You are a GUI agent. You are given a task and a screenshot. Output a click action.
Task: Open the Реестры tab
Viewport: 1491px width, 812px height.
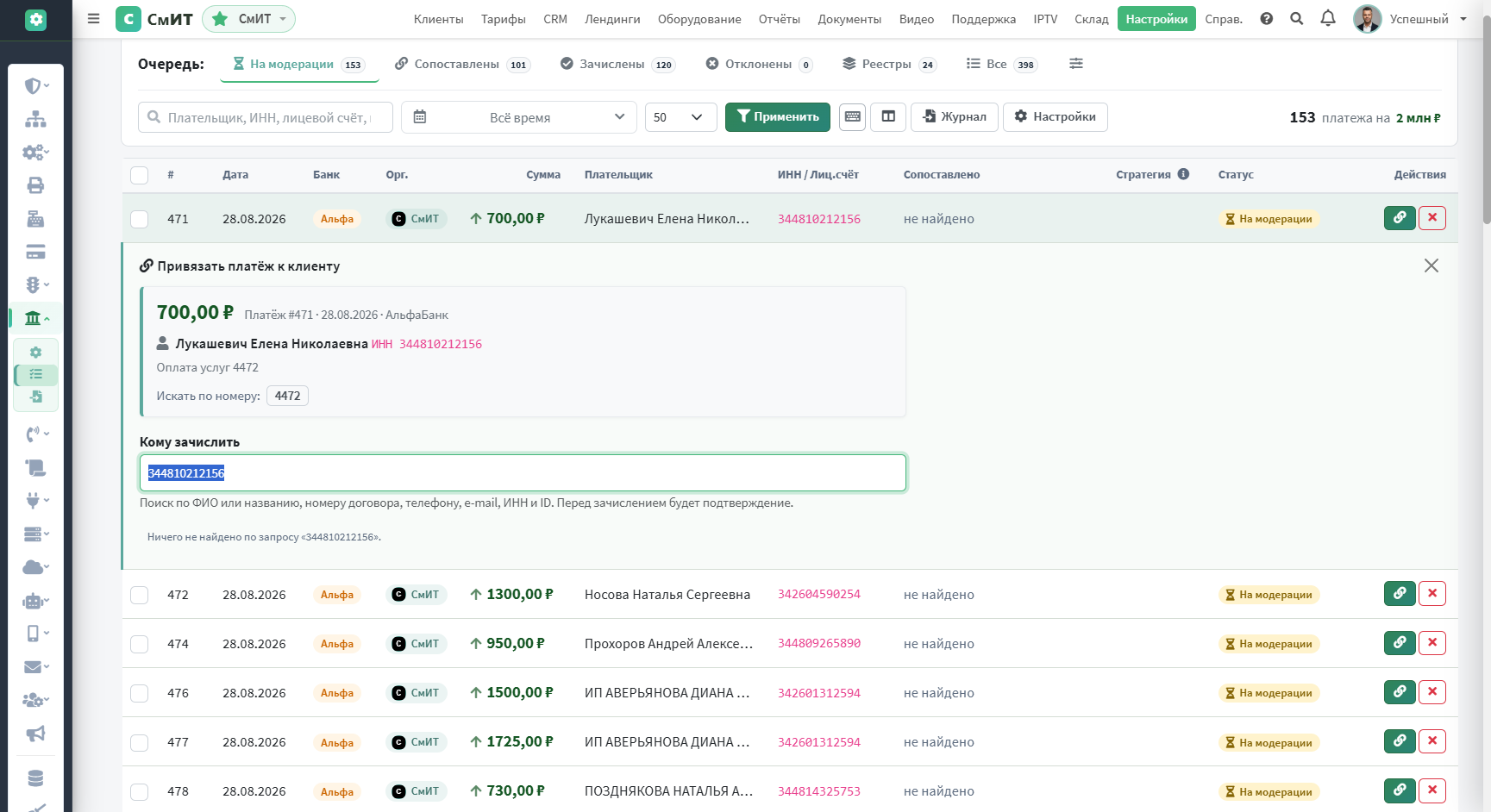(889, 64)
